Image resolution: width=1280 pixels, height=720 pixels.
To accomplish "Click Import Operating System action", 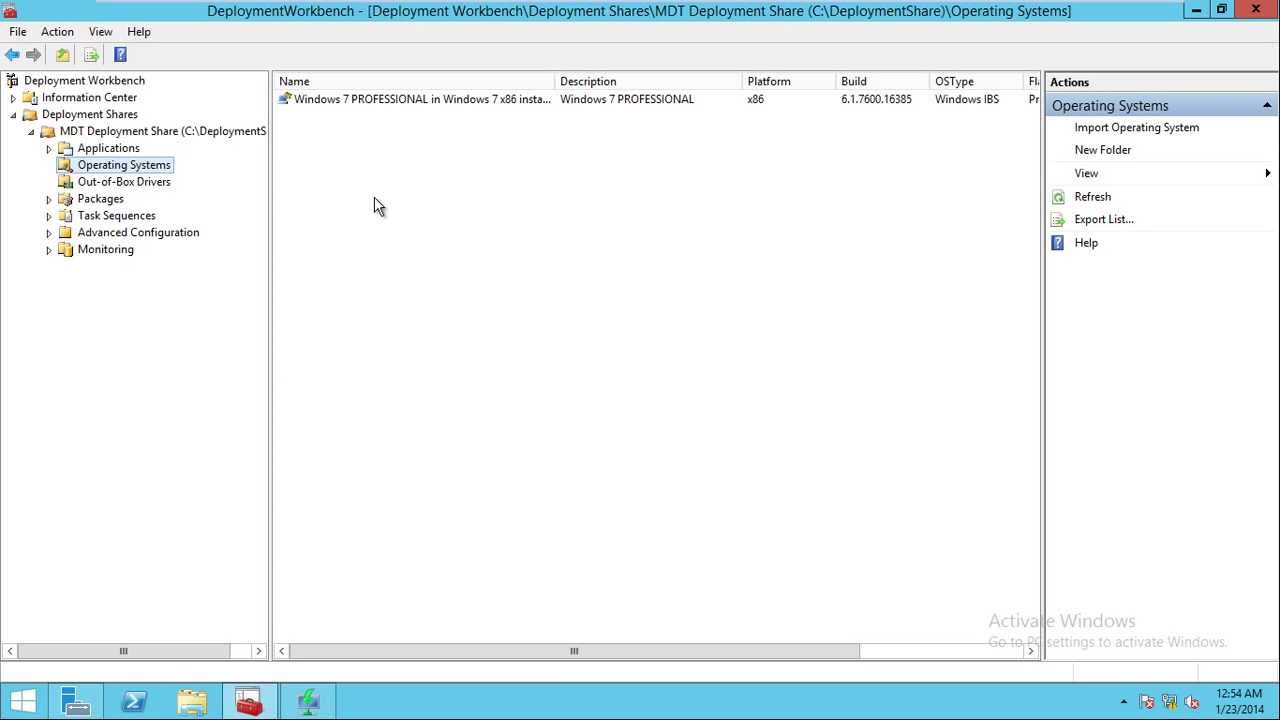I will (x=1136, y=128).
